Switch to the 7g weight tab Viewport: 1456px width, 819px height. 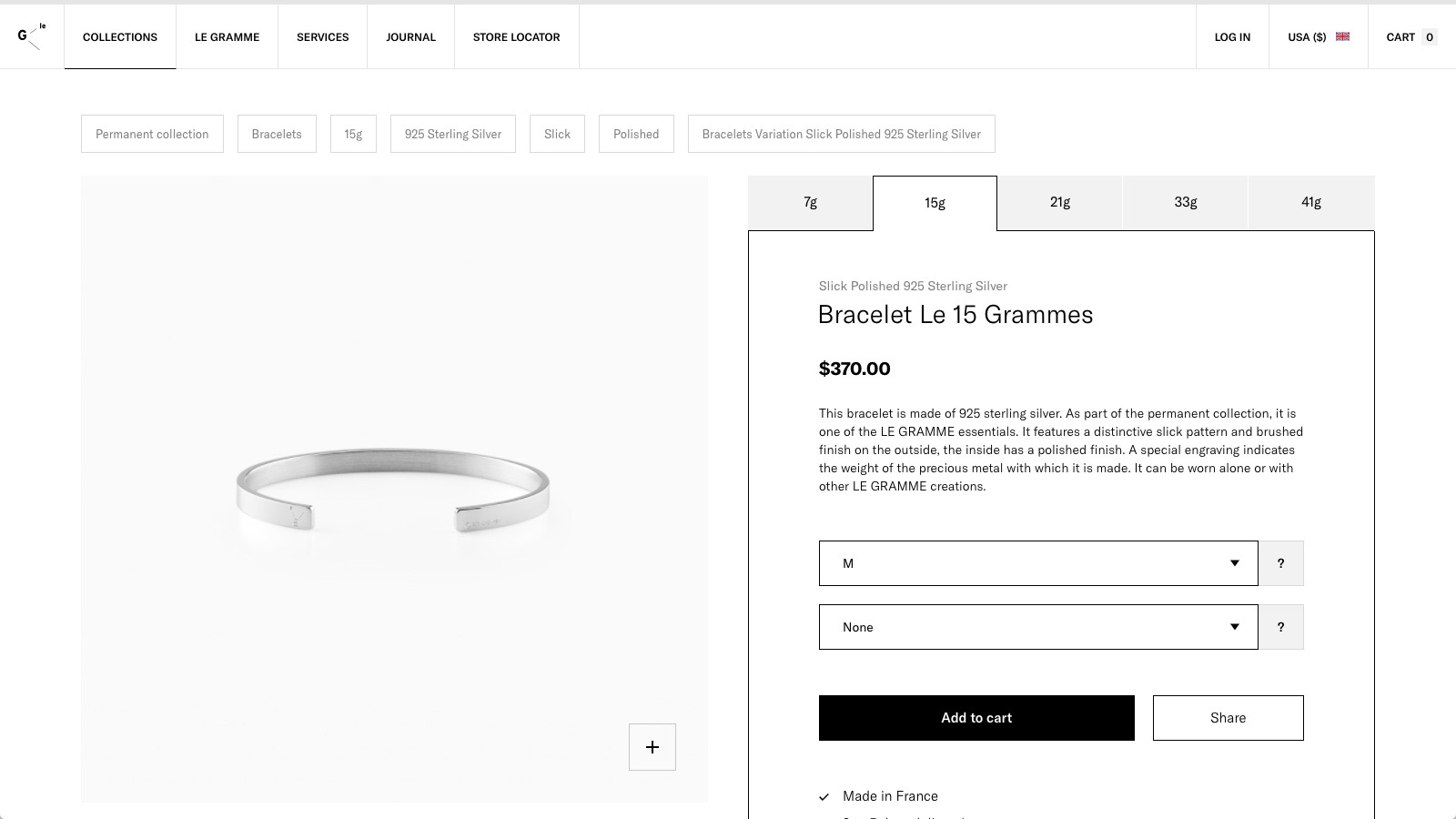tap(809, 203)
